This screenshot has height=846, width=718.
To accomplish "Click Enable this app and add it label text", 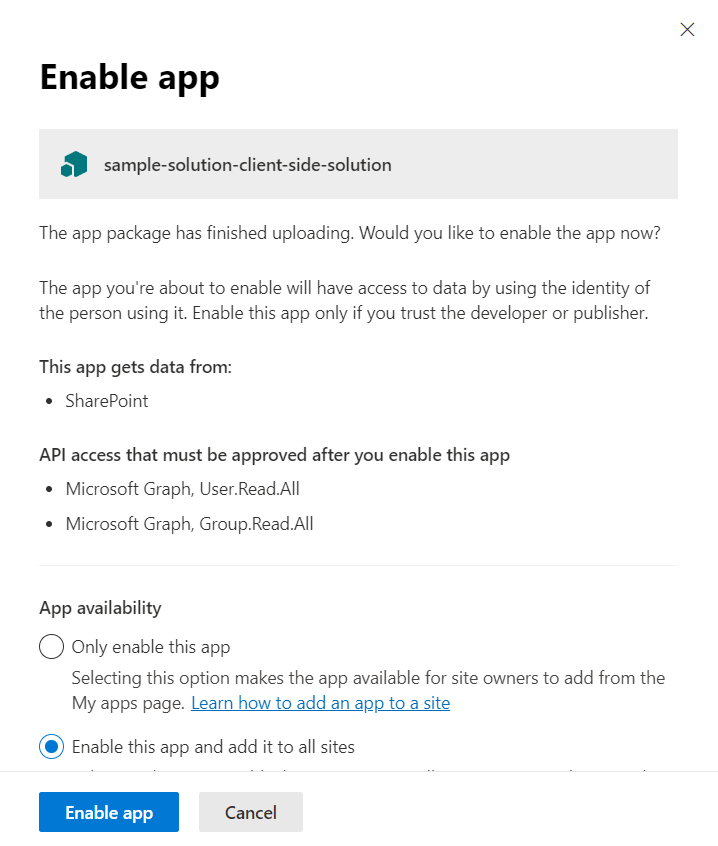I will coord(213,747).
